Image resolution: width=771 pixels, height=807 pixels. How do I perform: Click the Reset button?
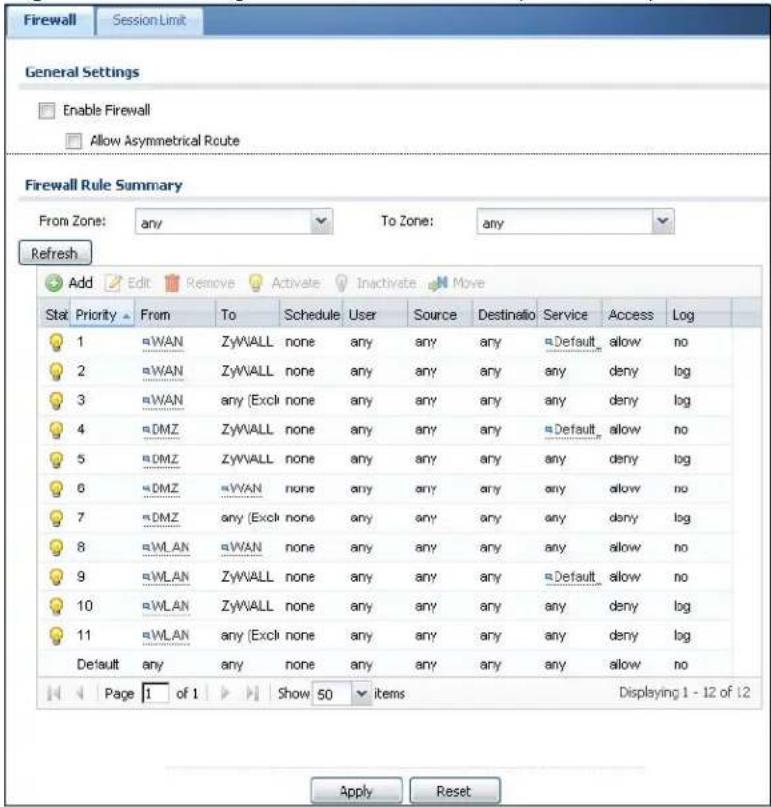(x=454, y=791)
